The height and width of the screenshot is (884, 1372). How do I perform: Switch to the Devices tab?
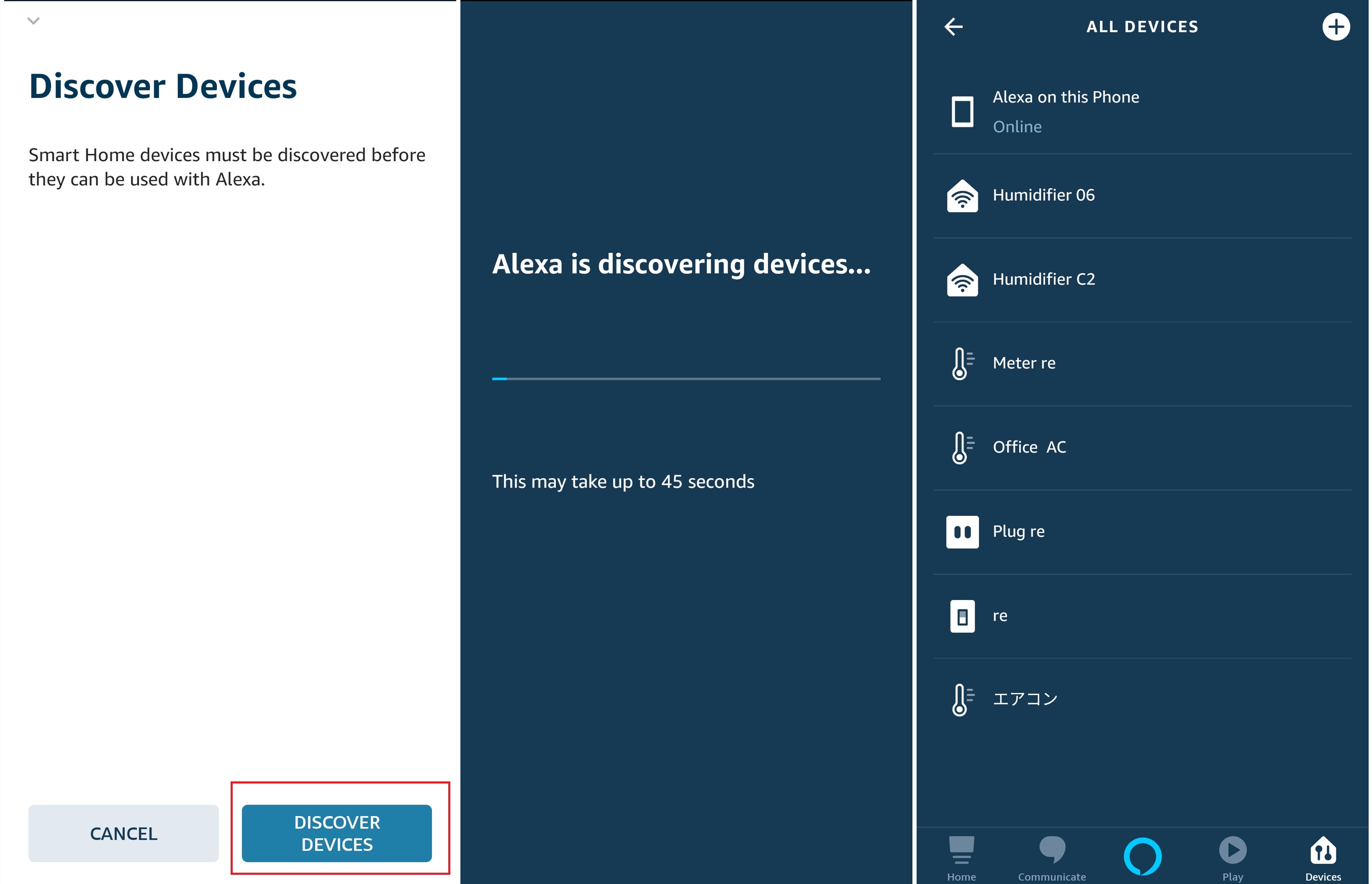pyautogui.click(x=1323, y=858)
